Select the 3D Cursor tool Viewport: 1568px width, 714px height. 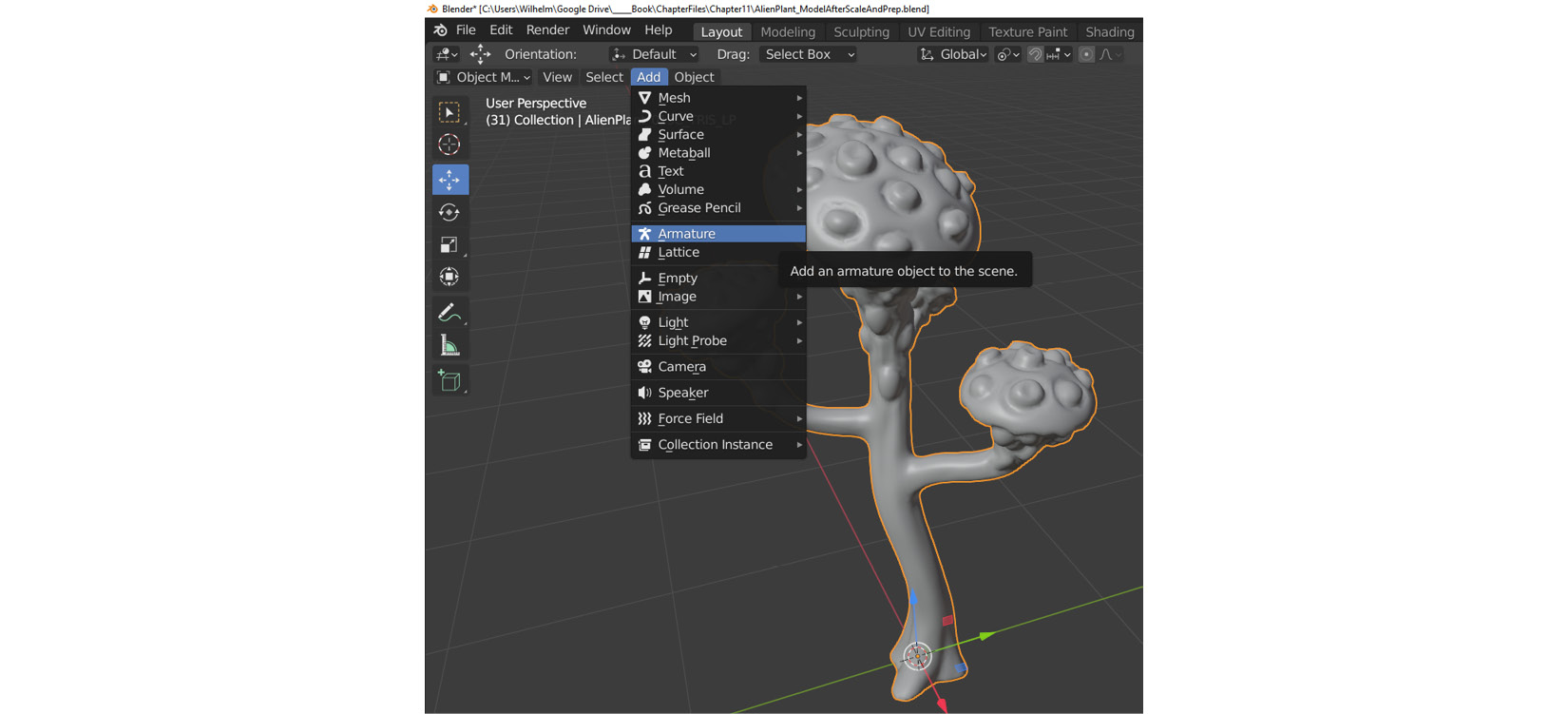449,145
